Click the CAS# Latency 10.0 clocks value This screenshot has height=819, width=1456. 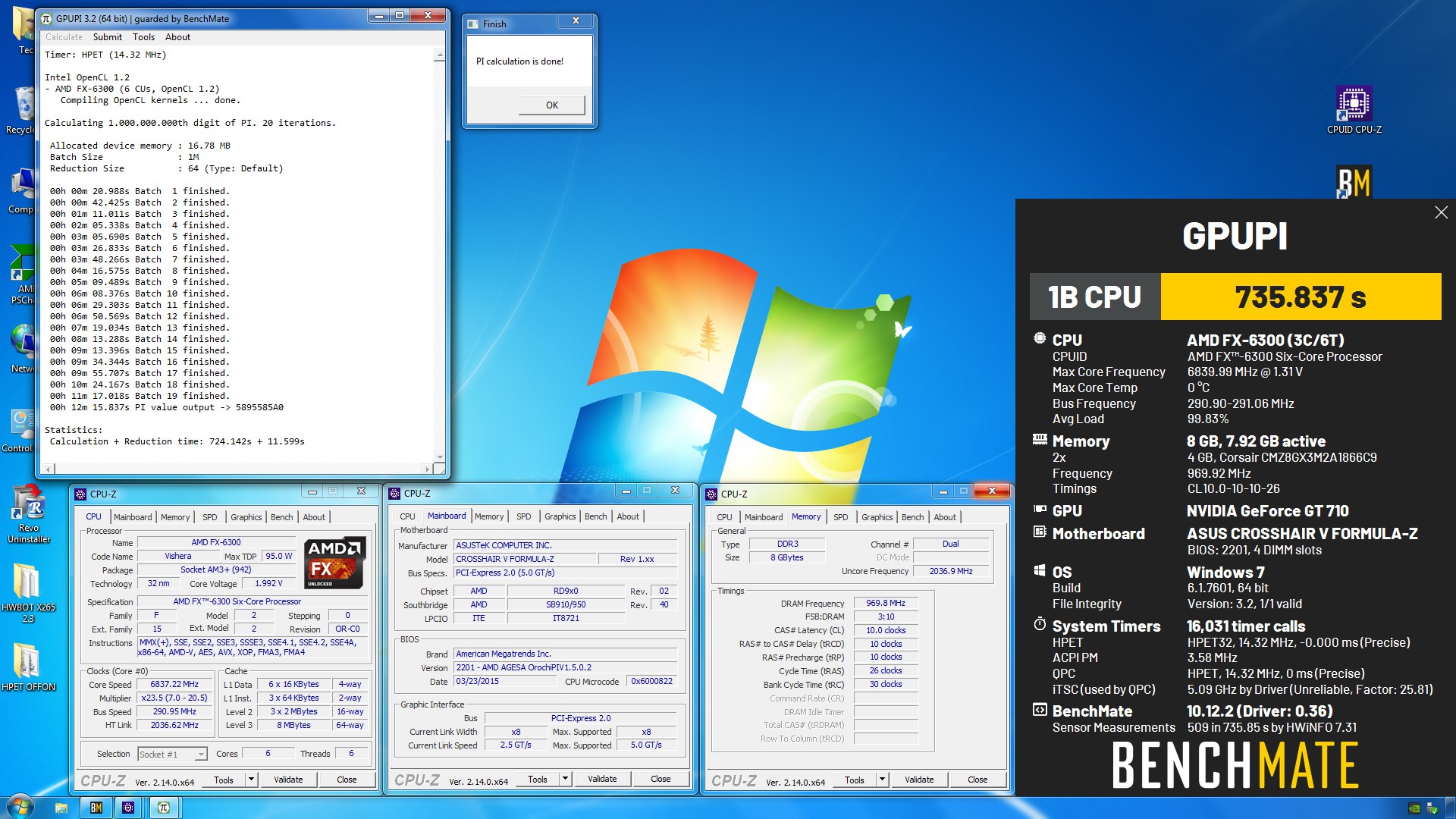tap(886, 630)
